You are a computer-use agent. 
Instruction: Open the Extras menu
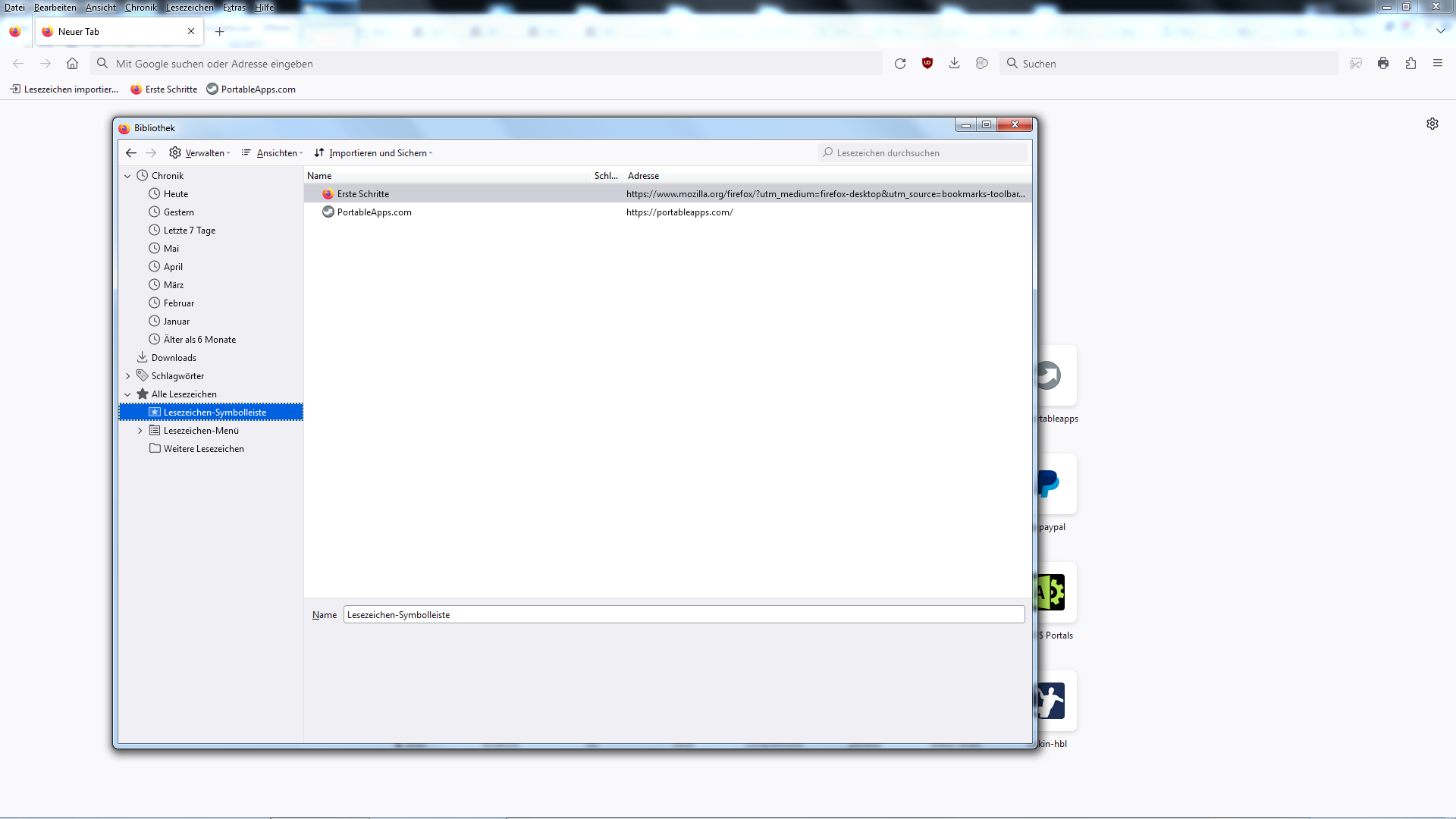pyautogui.click(x=234, y=8)
